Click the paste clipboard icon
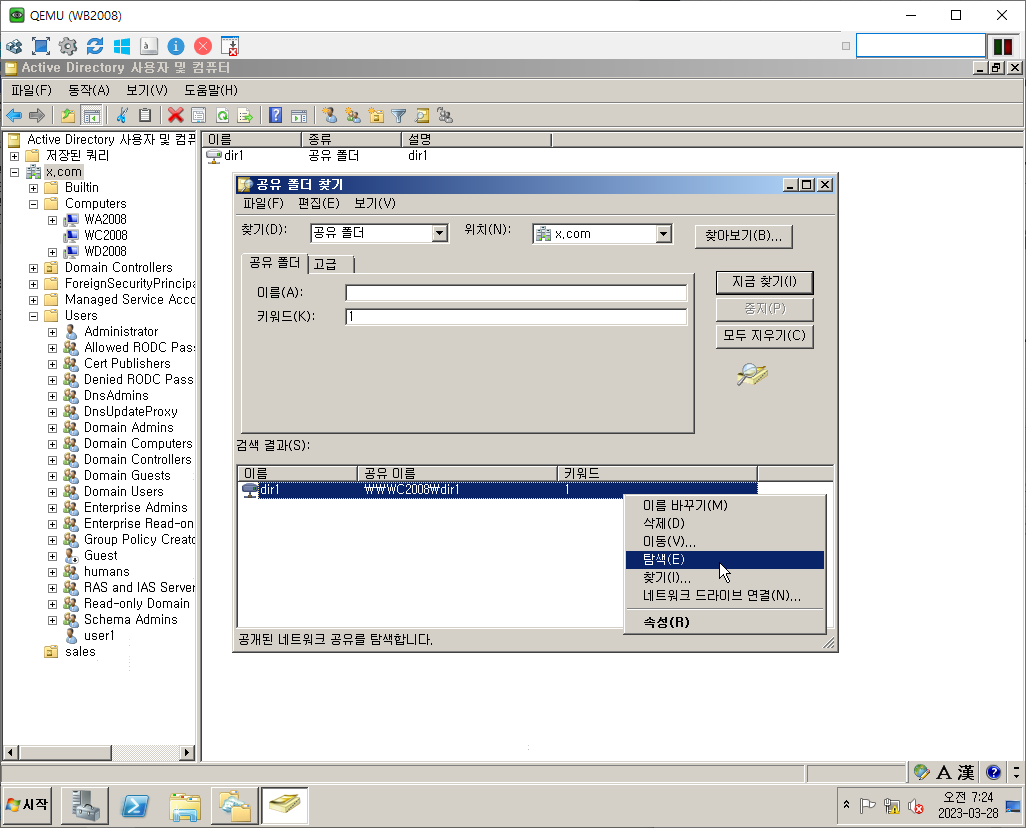This screenshot has height=828, width=1026. (145, 116)
